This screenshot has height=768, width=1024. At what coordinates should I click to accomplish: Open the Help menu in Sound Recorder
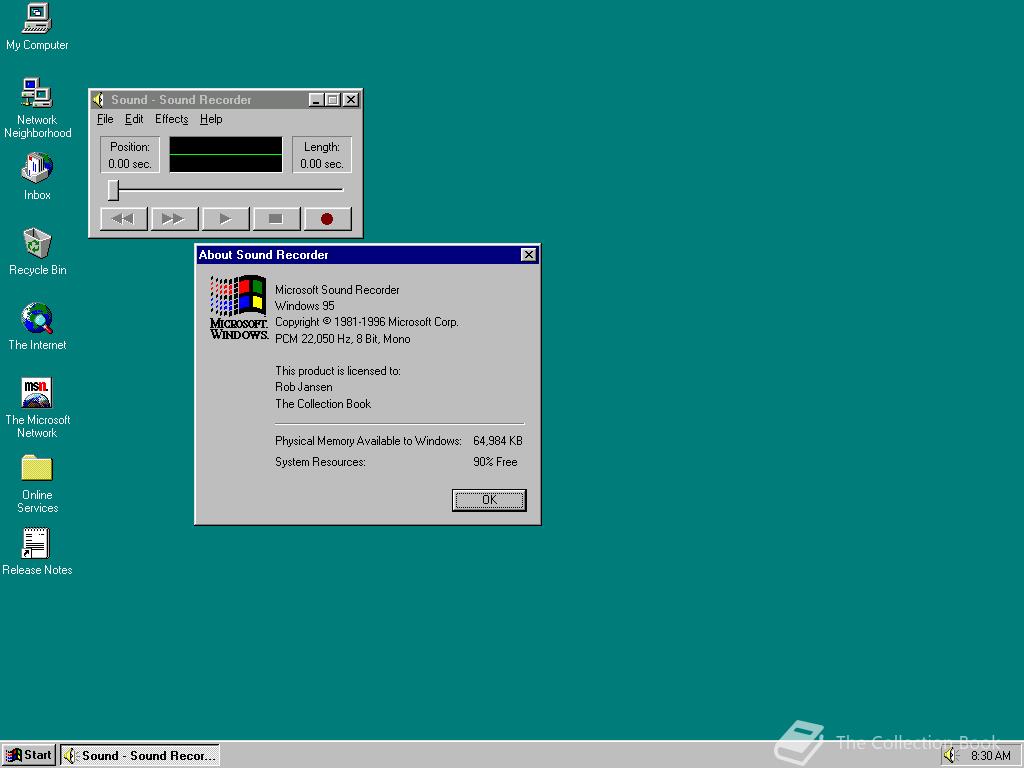[211, 119]
